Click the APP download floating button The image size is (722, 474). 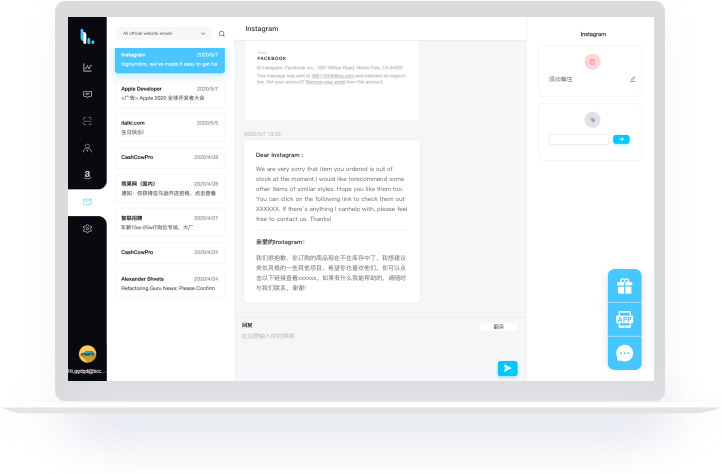624,319
